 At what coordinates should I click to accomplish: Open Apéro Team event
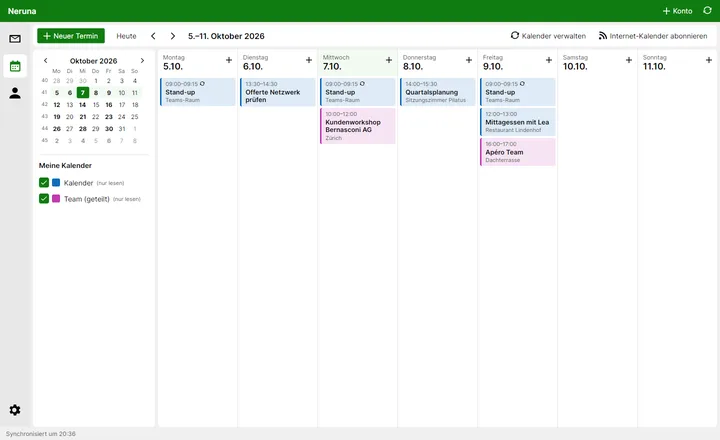tap(518, 152)
